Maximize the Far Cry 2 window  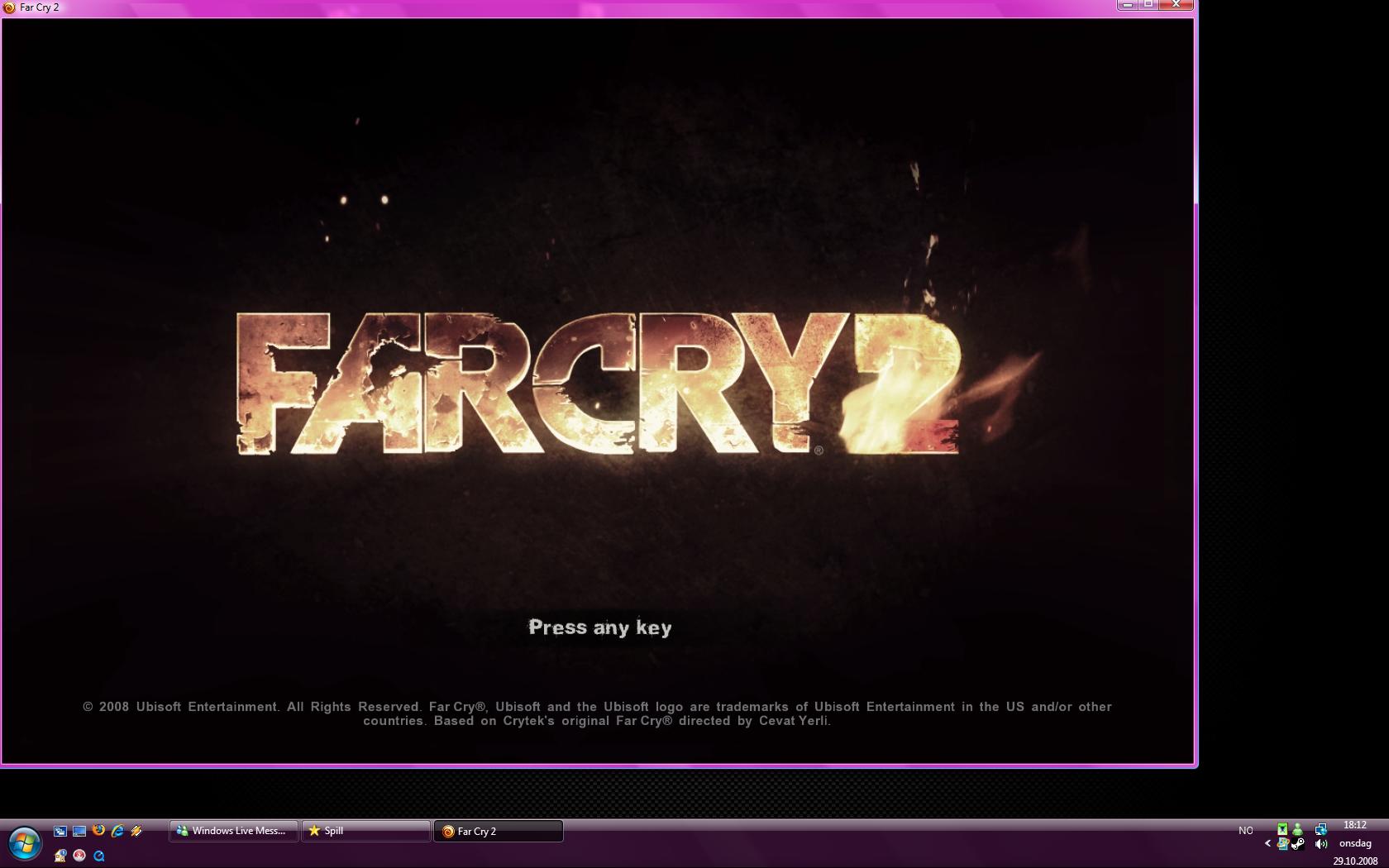coord(1148,5)
